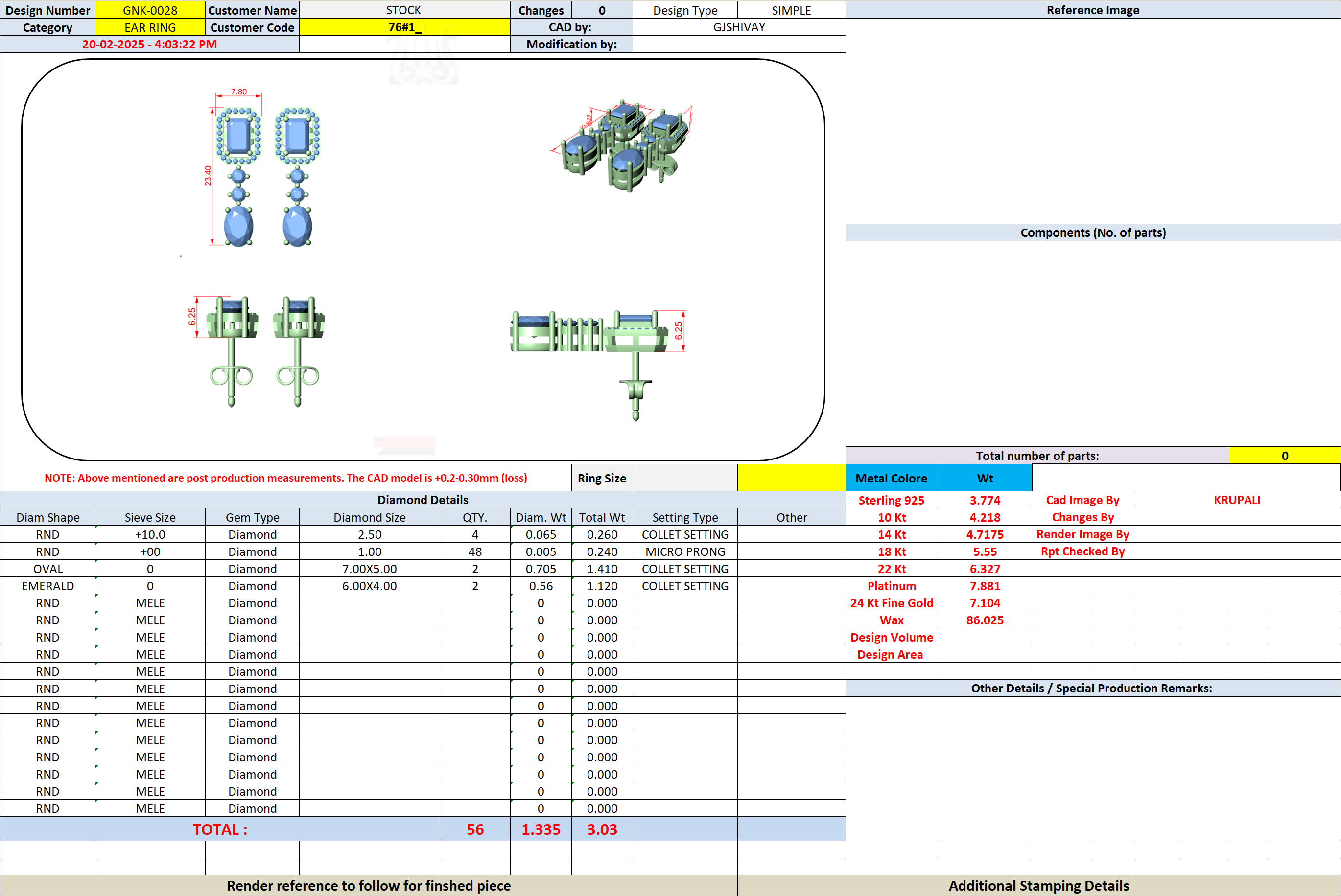Select the design number cell GNK-0028
Image resolution: width=1341 pixels, height=896 pixels.
[x=150, y=10]
